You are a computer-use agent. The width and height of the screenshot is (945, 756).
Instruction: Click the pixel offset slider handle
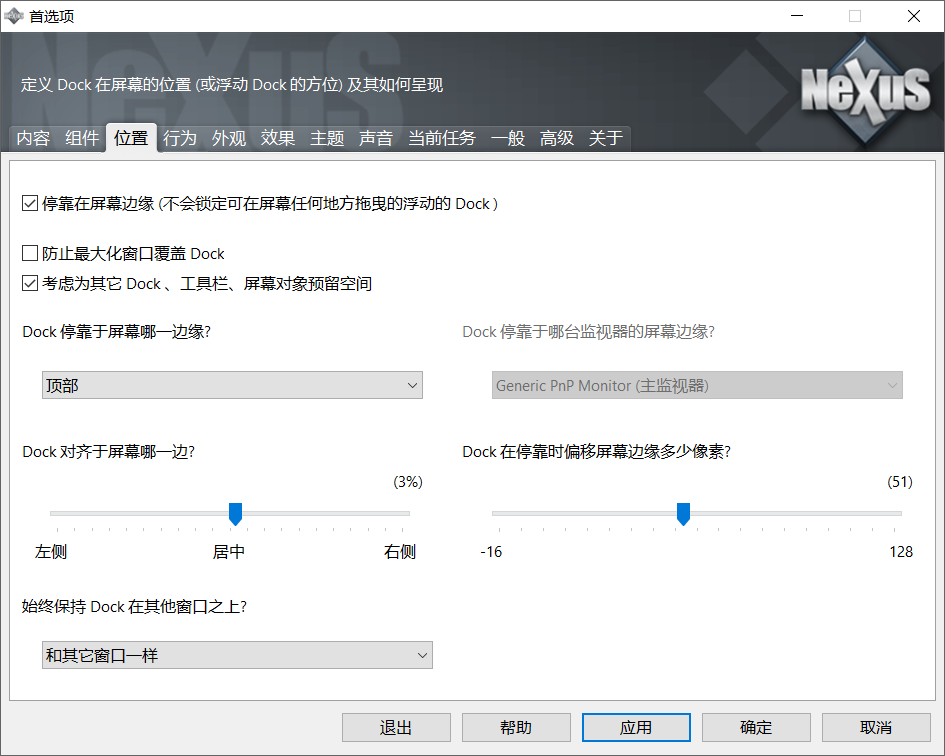click(x=683, y=513)
